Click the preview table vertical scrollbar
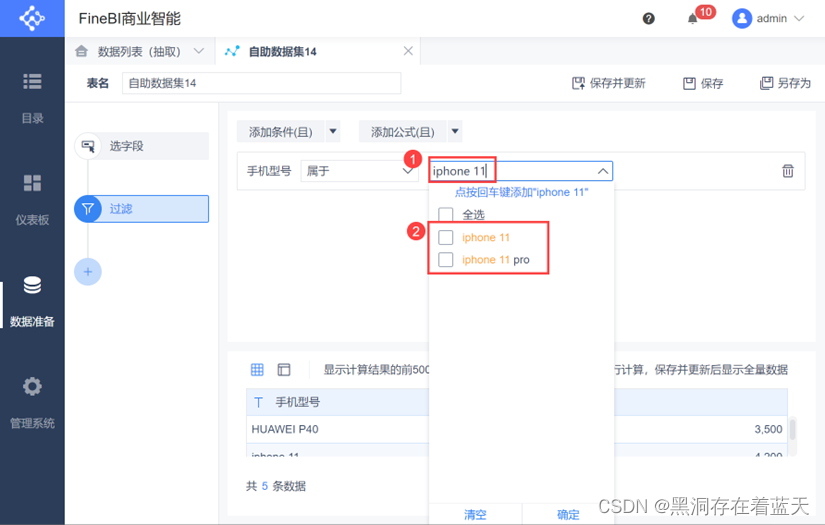 pyautogui.click(x=792, y=430)
